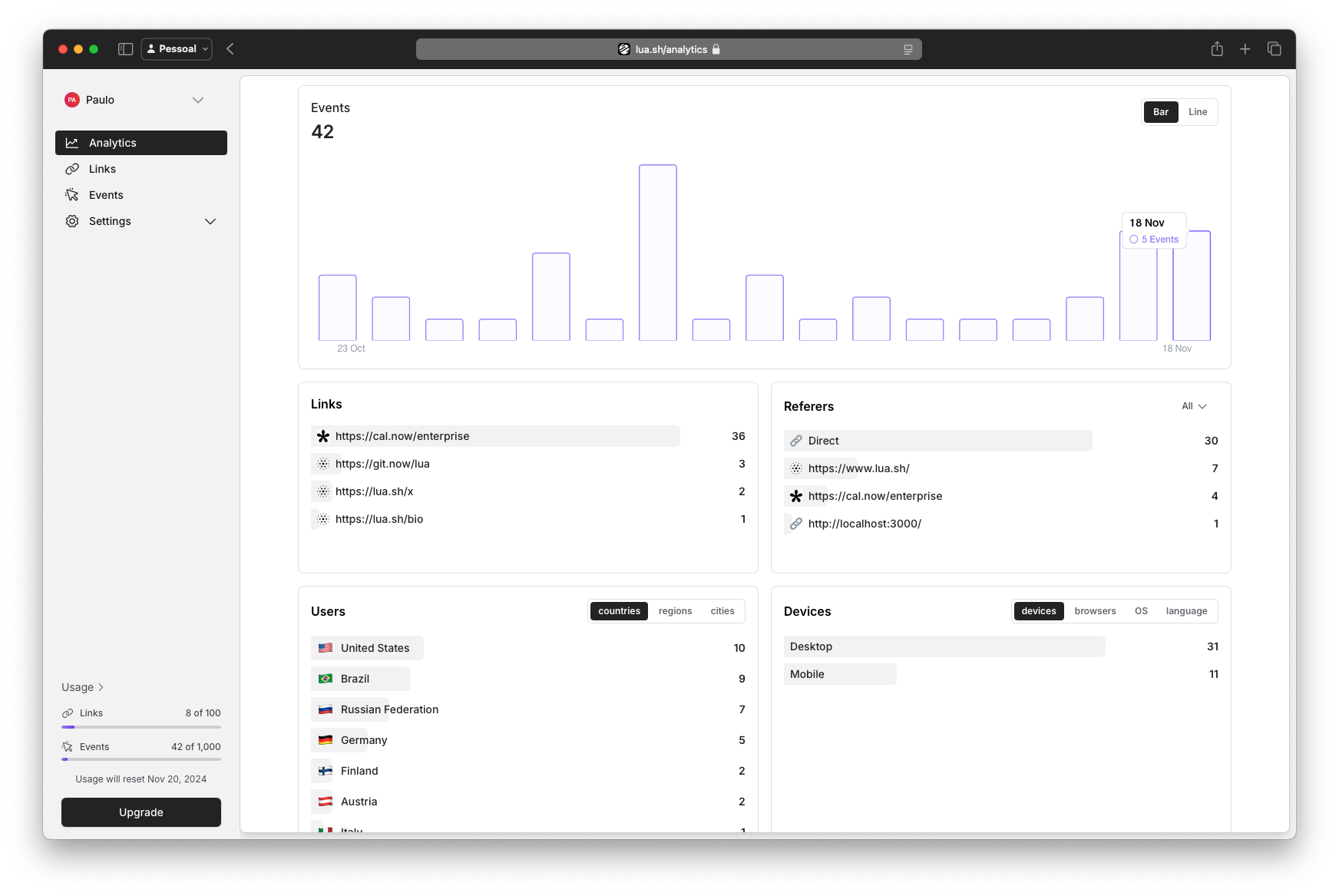Open a new tab with plus icon
The height and width of the screenshot is (896, 1339).
click(x=1245, y=49)
